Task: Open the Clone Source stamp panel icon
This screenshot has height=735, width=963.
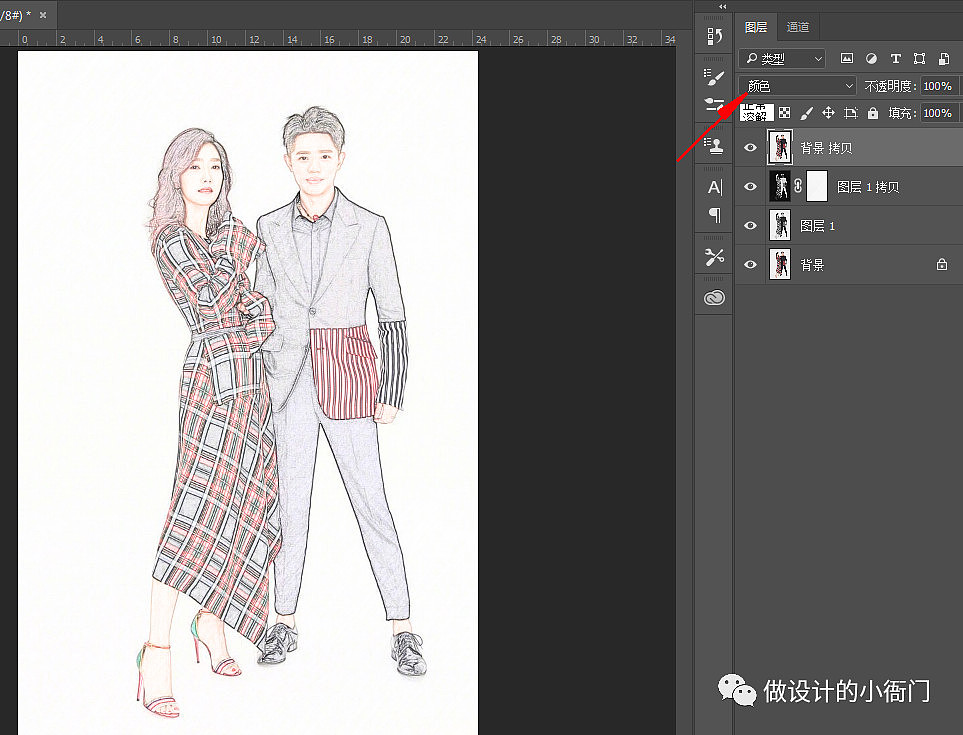Action: tap(714, 146)
